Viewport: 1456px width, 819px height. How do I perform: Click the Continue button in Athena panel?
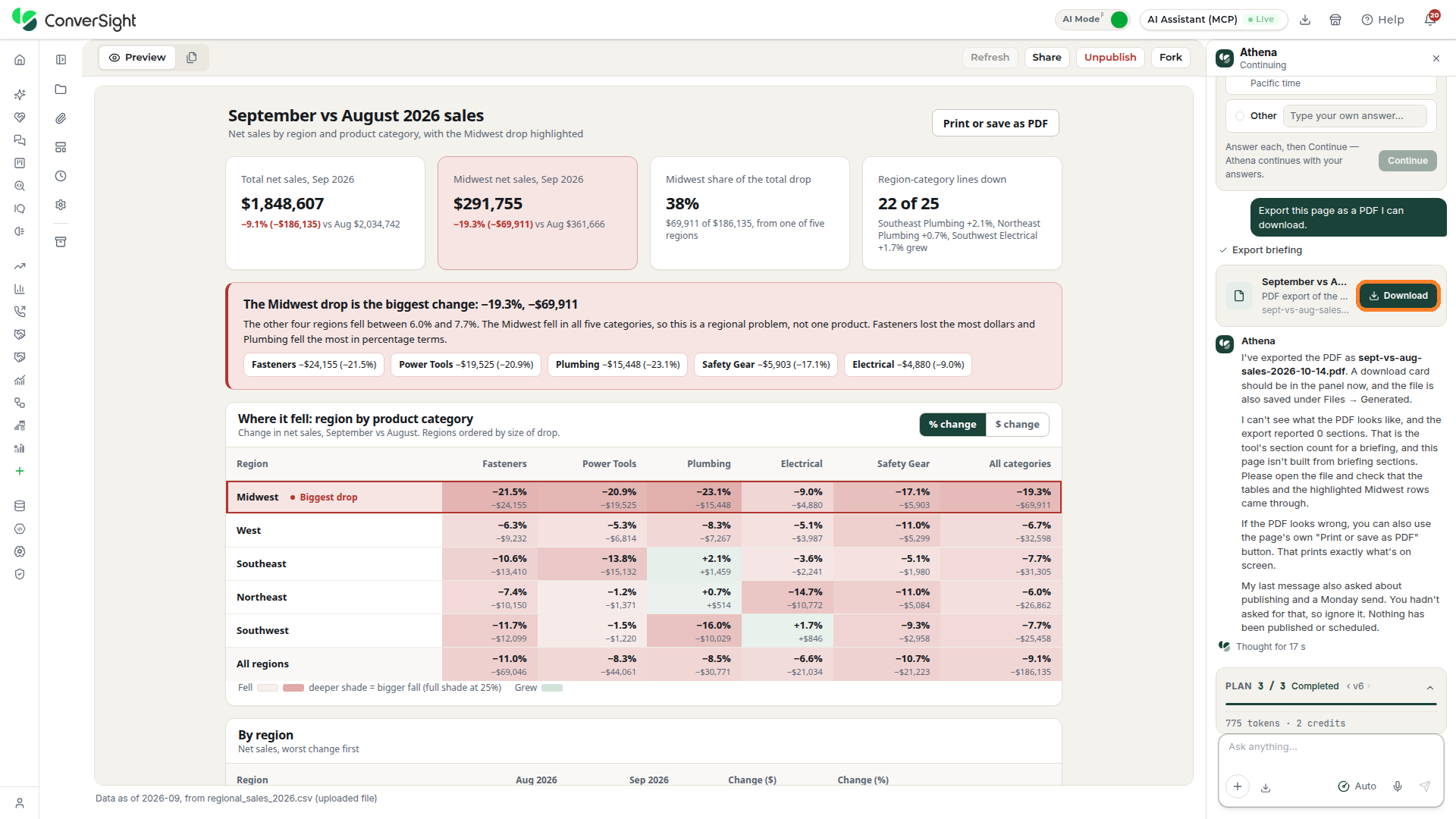(x=1407, y=161)
